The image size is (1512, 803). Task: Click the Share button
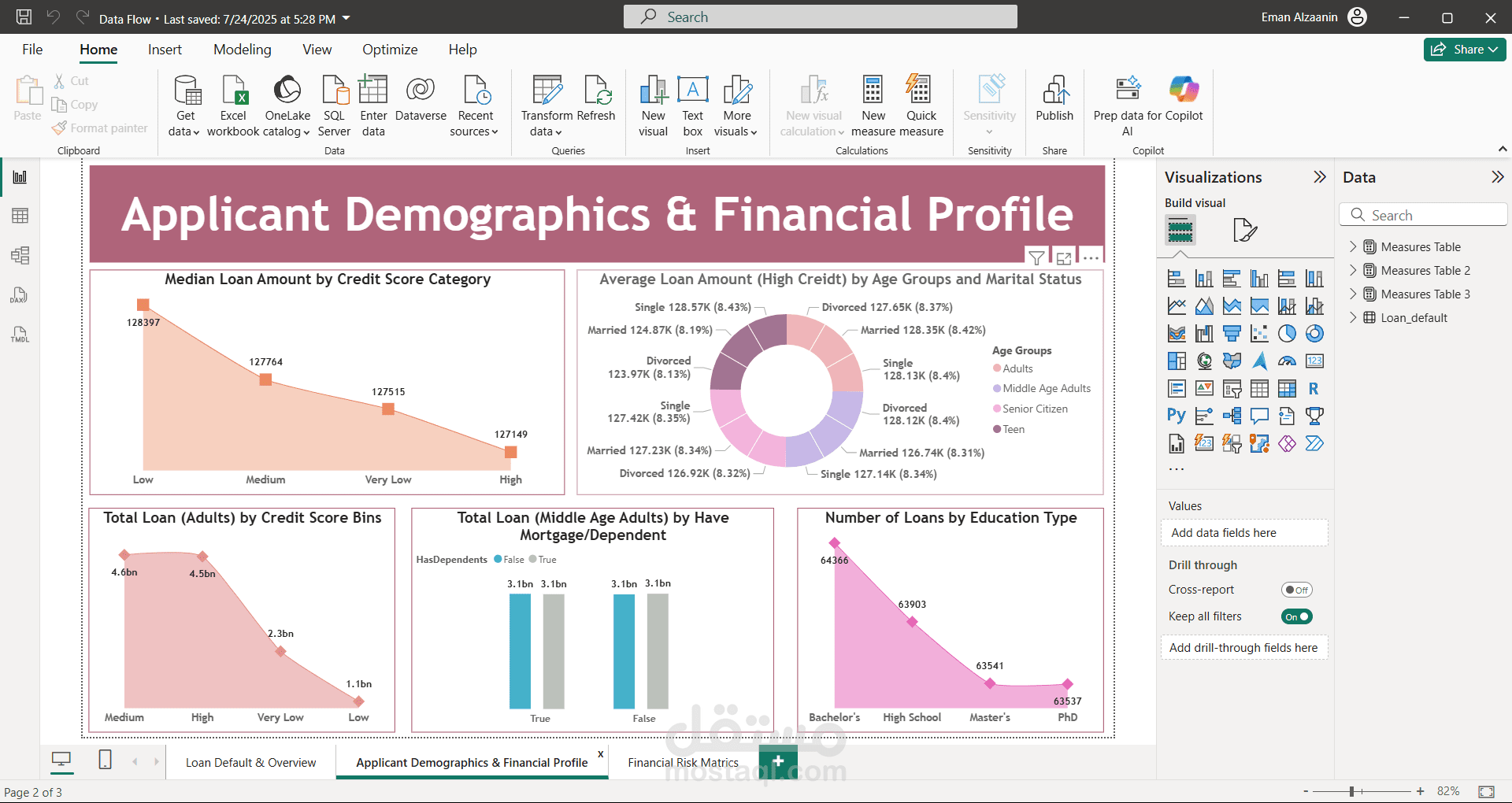tap(1464, 50)
